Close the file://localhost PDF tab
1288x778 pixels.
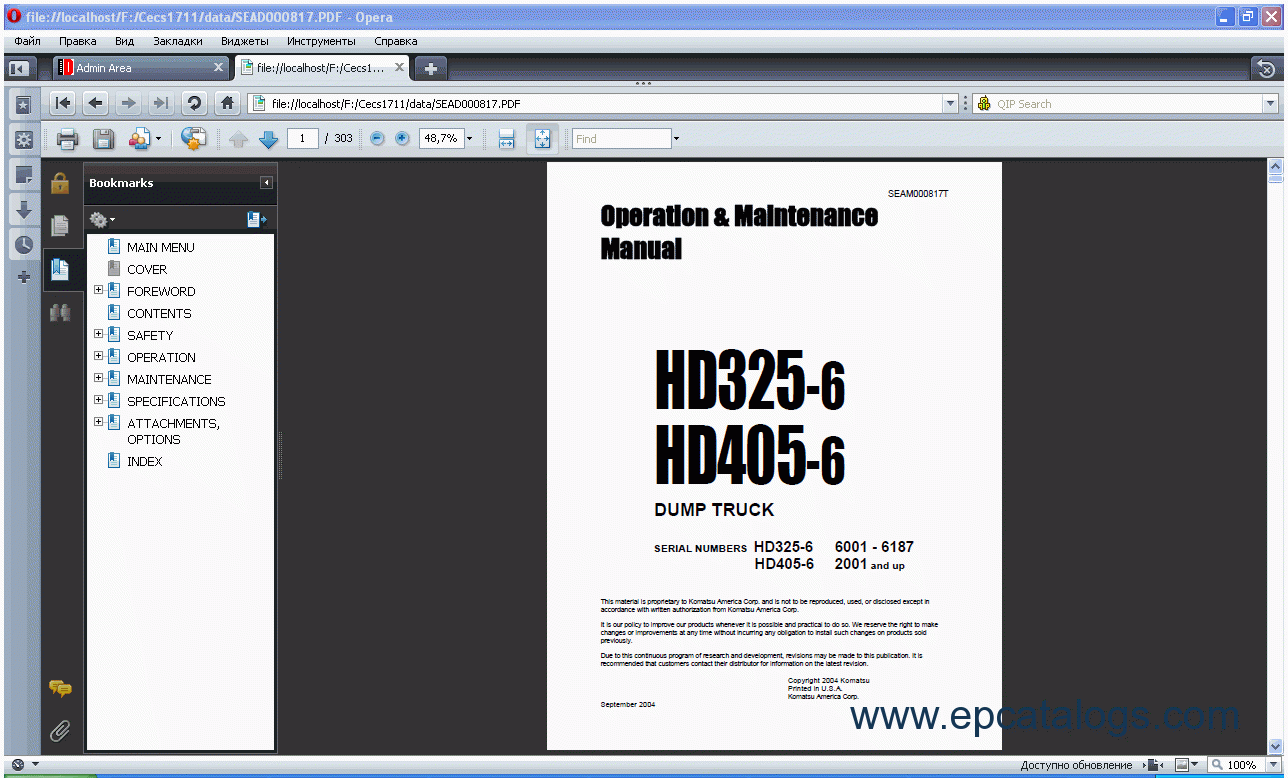(x=399, y=67)
